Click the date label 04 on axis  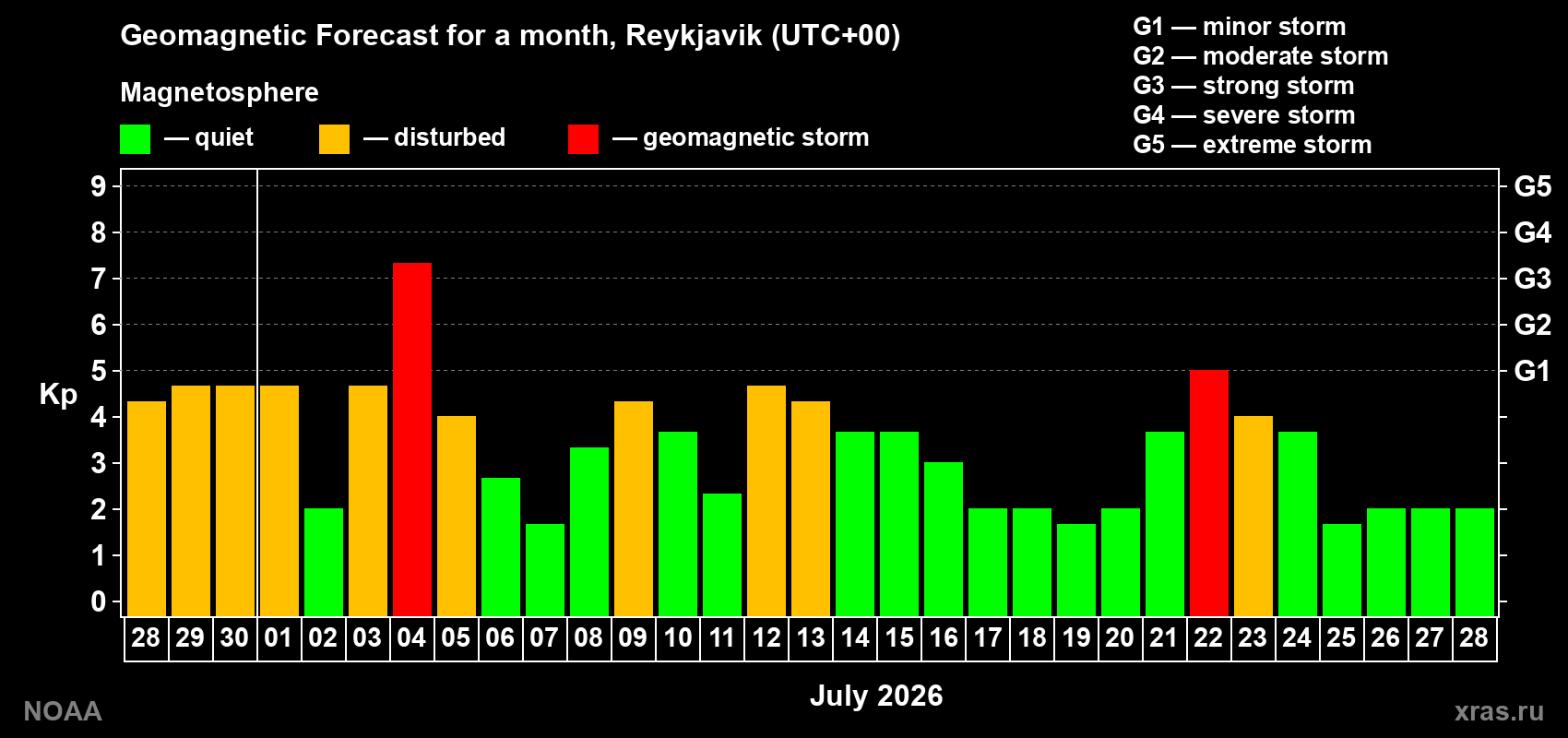point(411,637)
